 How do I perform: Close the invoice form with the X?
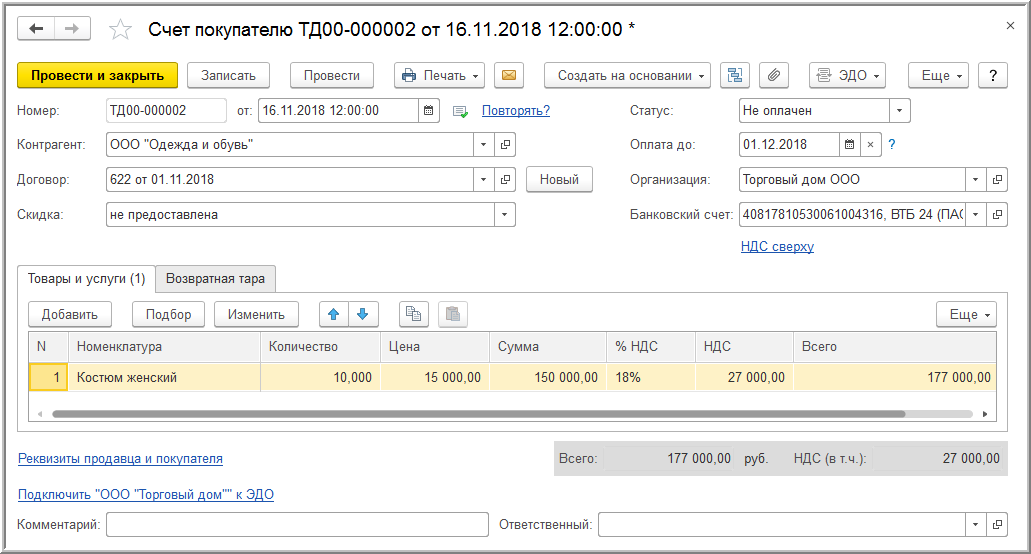coord(1010,26)
